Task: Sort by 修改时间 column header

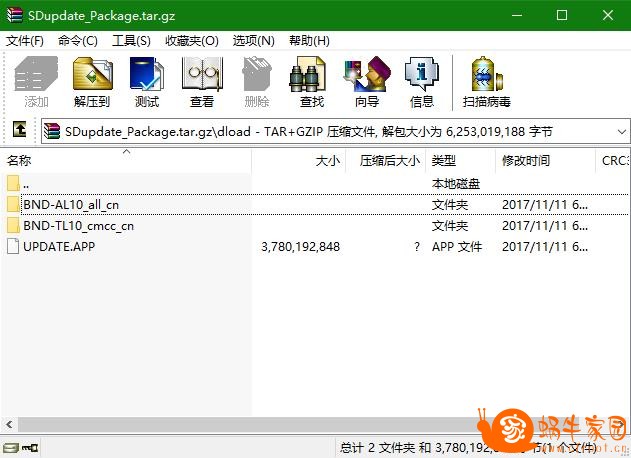Action: [546, 161]
